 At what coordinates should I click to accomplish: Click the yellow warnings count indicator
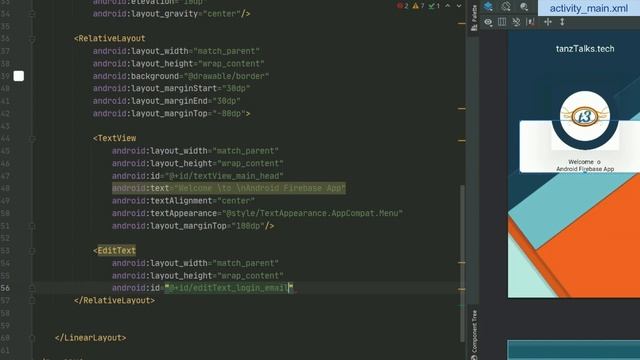tap(418, 6)
